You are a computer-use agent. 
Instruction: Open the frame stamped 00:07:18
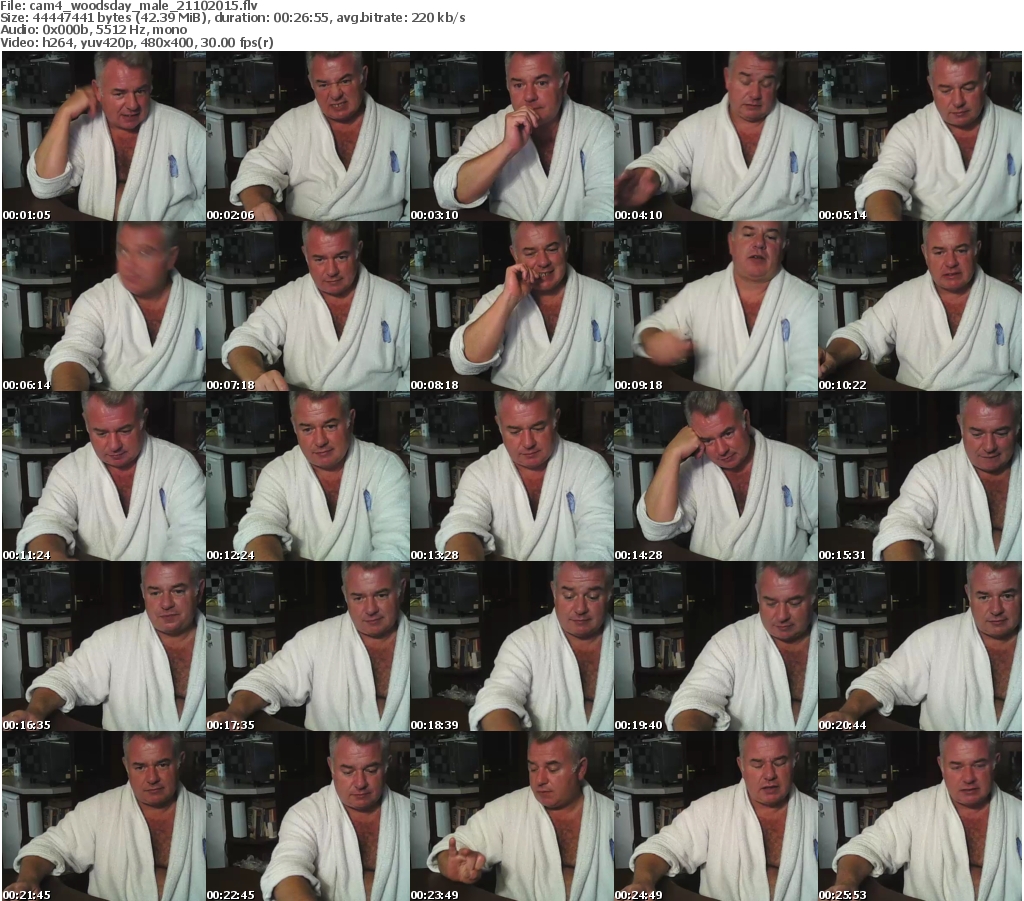(x=308, y=306)
